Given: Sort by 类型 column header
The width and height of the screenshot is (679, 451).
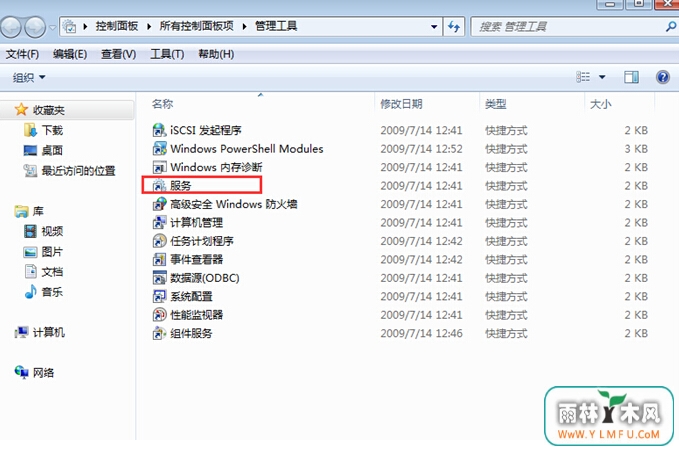Looking at the screenshot, I should 495,104.
